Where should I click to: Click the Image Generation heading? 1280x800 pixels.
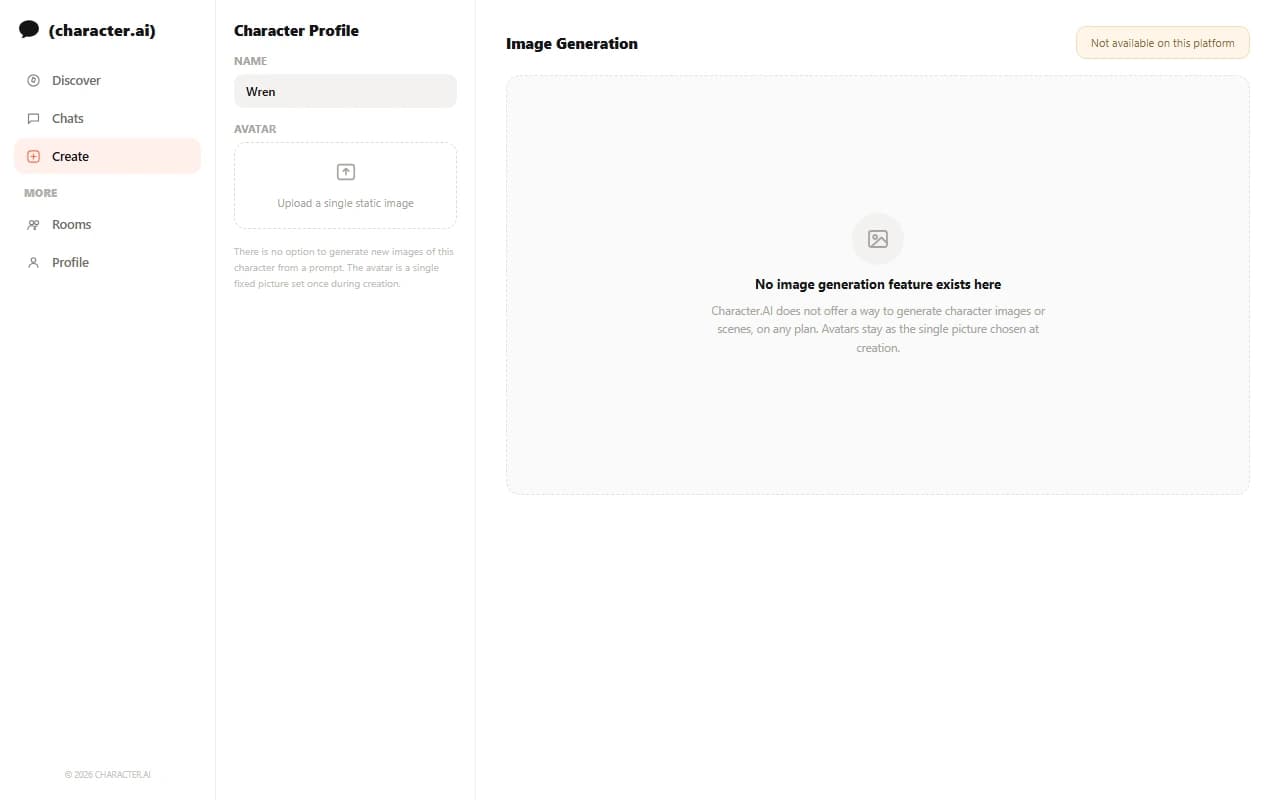point(572,43)
